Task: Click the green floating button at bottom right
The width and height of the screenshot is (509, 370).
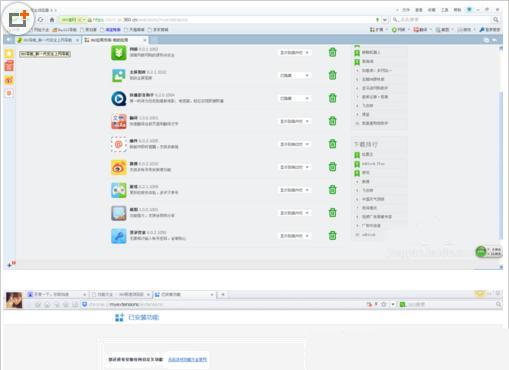Action: 481,251
